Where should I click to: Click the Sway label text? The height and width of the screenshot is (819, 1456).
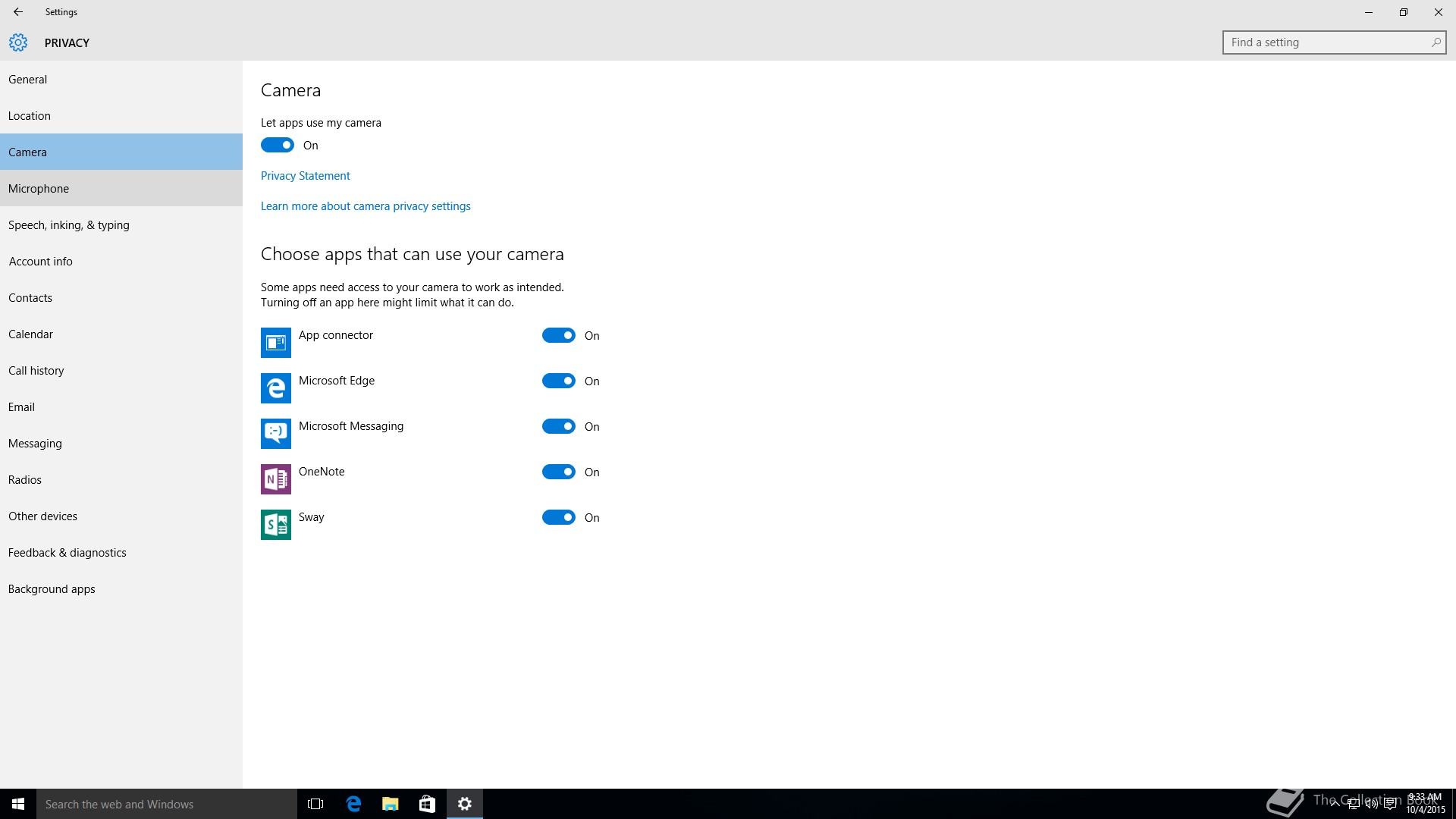(x=312, y=517)
